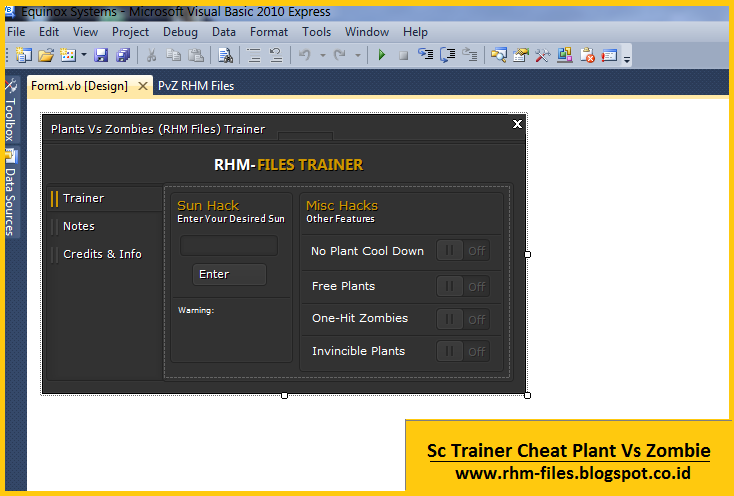Click the Comment out lines icon
The width and height of the screenshot is (734, 496).
tap(254, 55)
